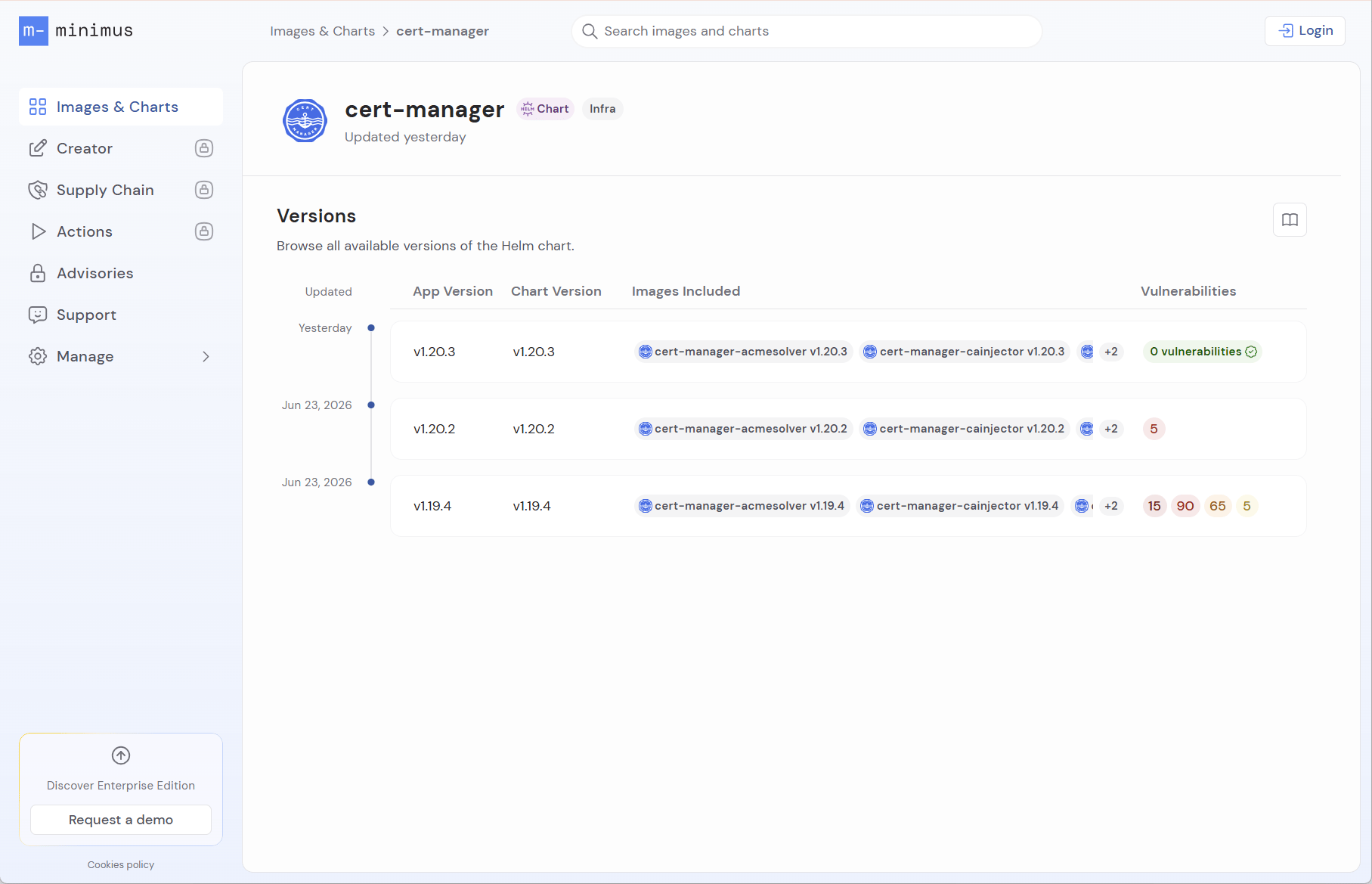Open cert-manager-acmesolver v1.20.3 image chip
The width and height of the screenshot is (1372, 884).
point(744,352)
